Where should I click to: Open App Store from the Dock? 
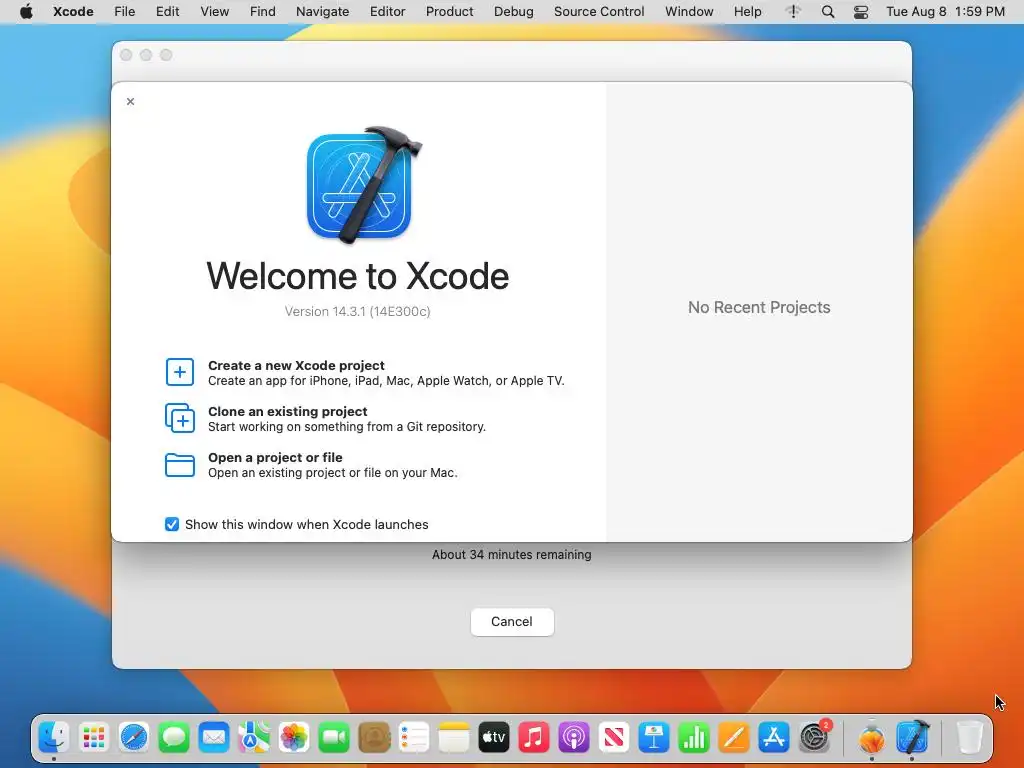pyautogui.click(x=774, y=738)
